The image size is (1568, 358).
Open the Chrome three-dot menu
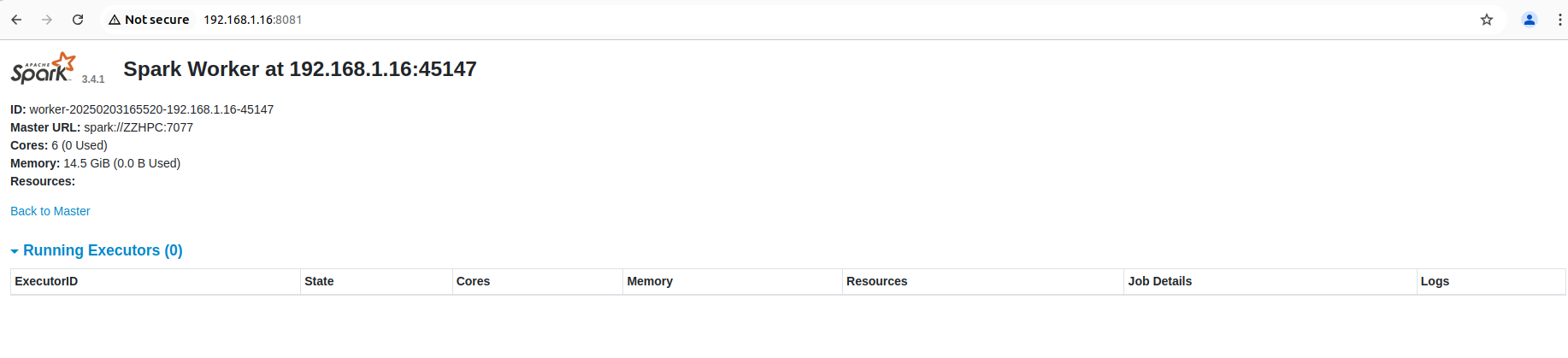pos(1560,20)
